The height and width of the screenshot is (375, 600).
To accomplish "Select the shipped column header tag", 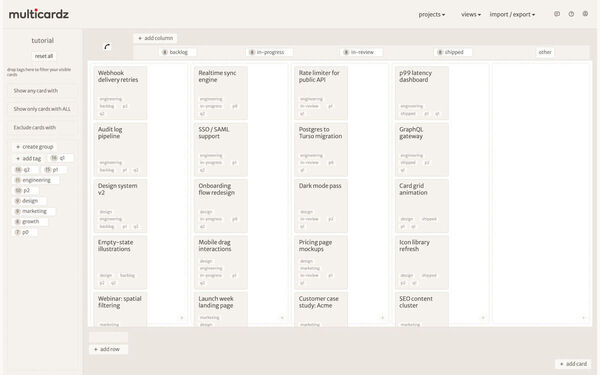I will 453,52.
